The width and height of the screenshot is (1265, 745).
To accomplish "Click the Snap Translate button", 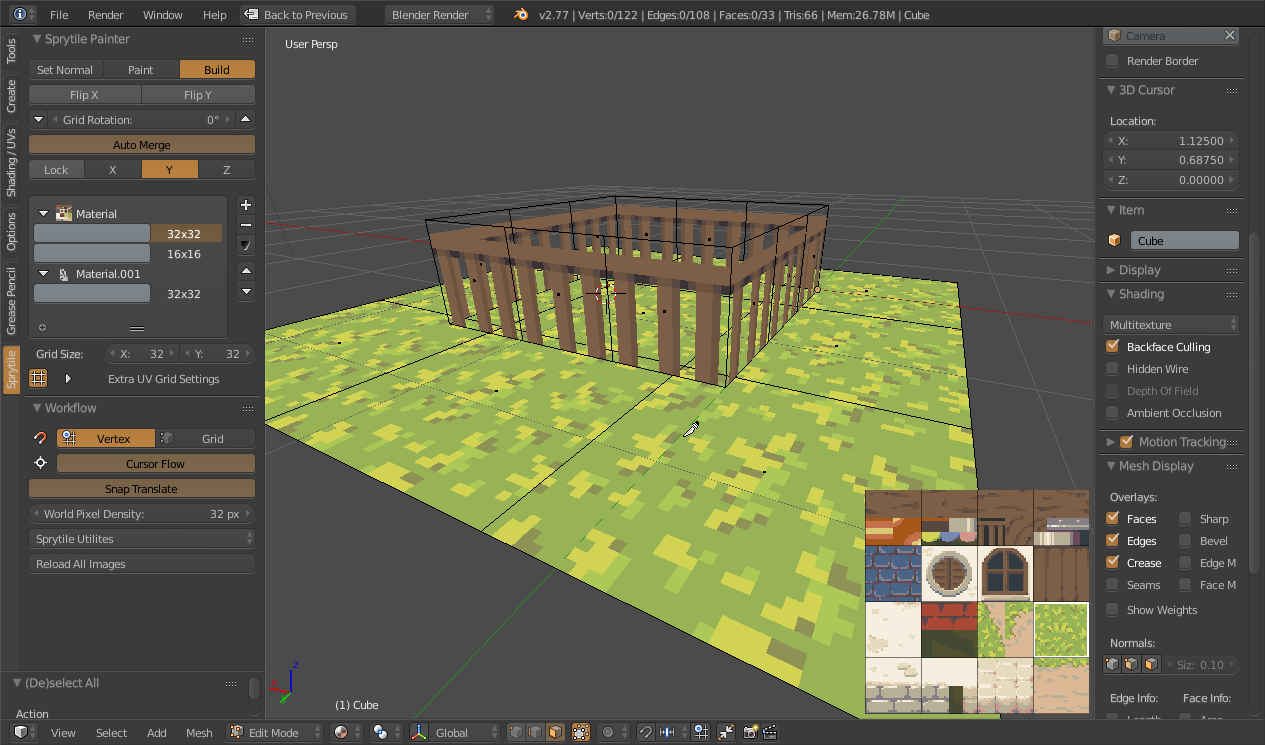I will pos(142,488).
